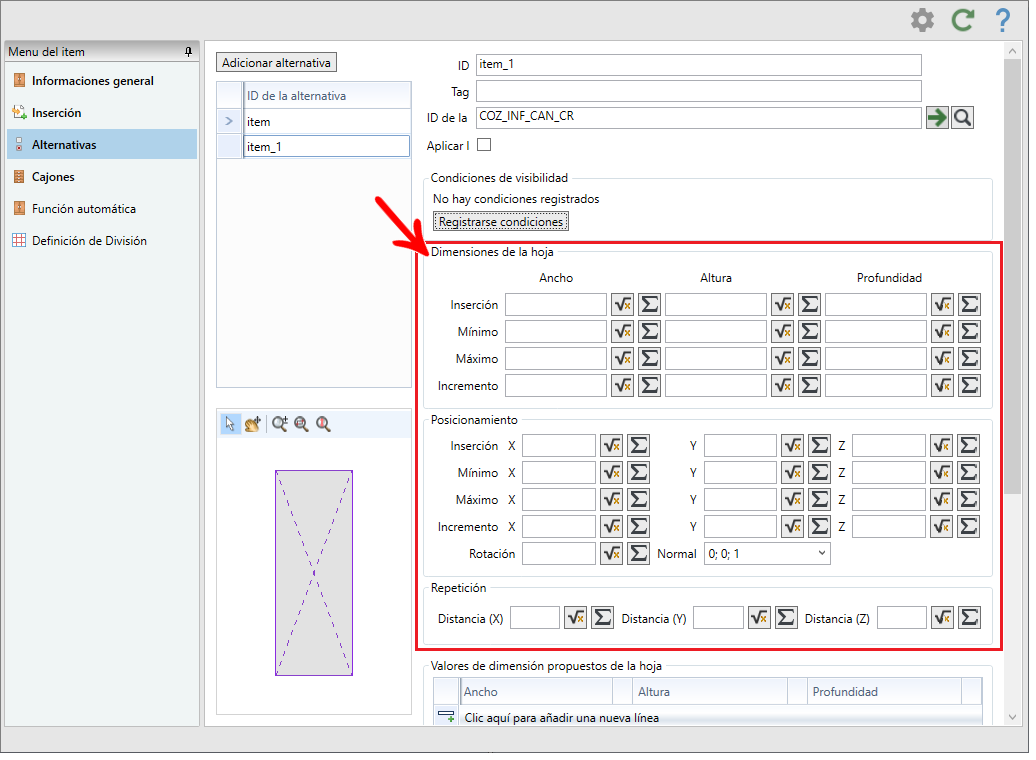The height and width of the screenshot is (760, 1036).
Task: Select Alternativas in the item menu
Action: (102, 145)
